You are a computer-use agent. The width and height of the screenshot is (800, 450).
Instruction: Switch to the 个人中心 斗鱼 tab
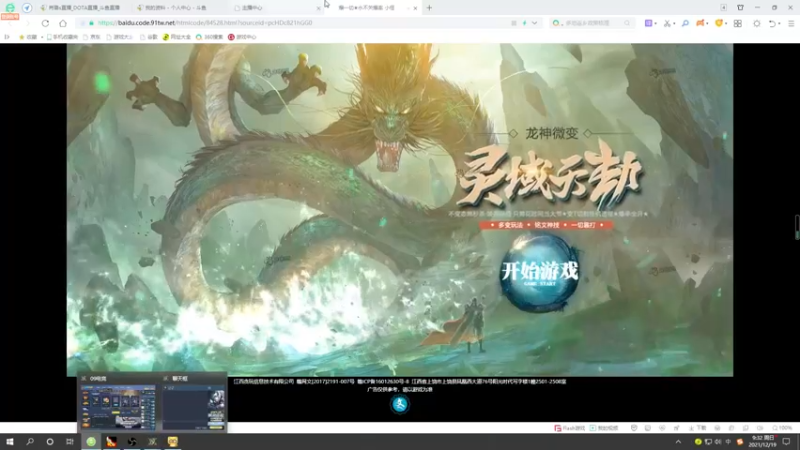tap(176, 8)
